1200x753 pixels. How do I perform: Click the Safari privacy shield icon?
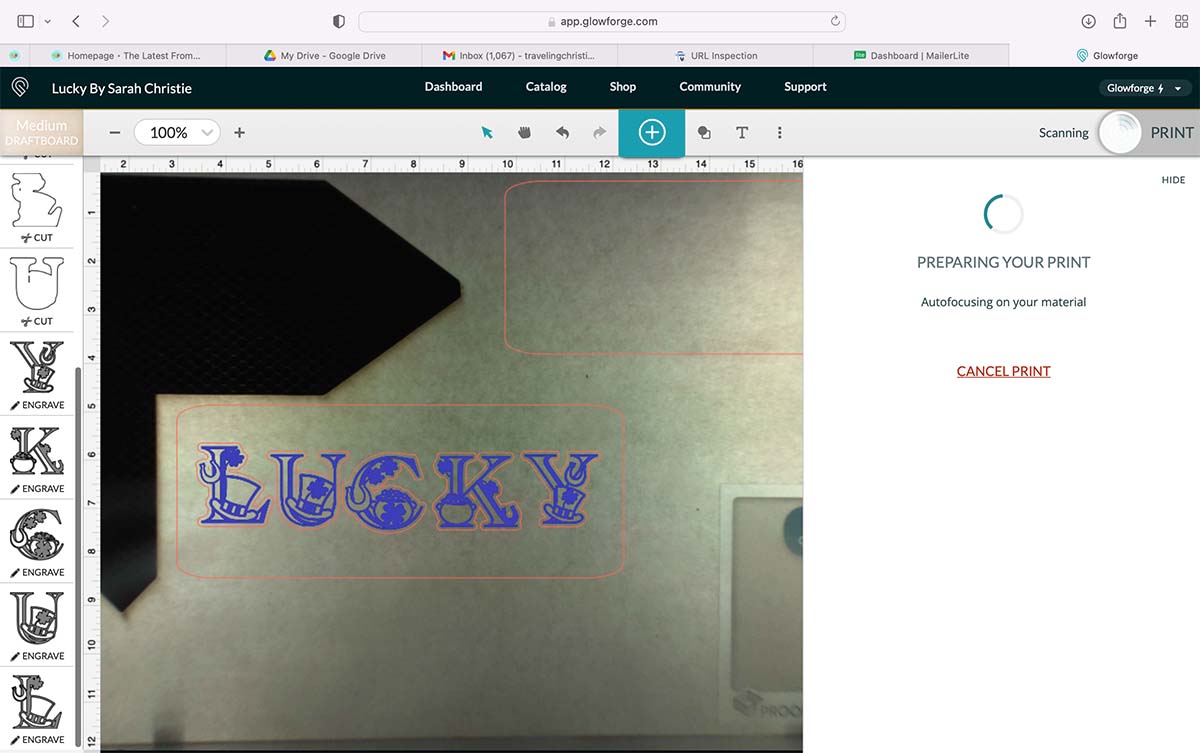coord(339,21)
